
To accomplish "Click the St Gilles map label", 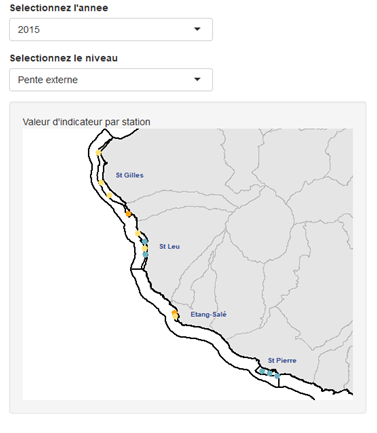I will pos(130,175).
